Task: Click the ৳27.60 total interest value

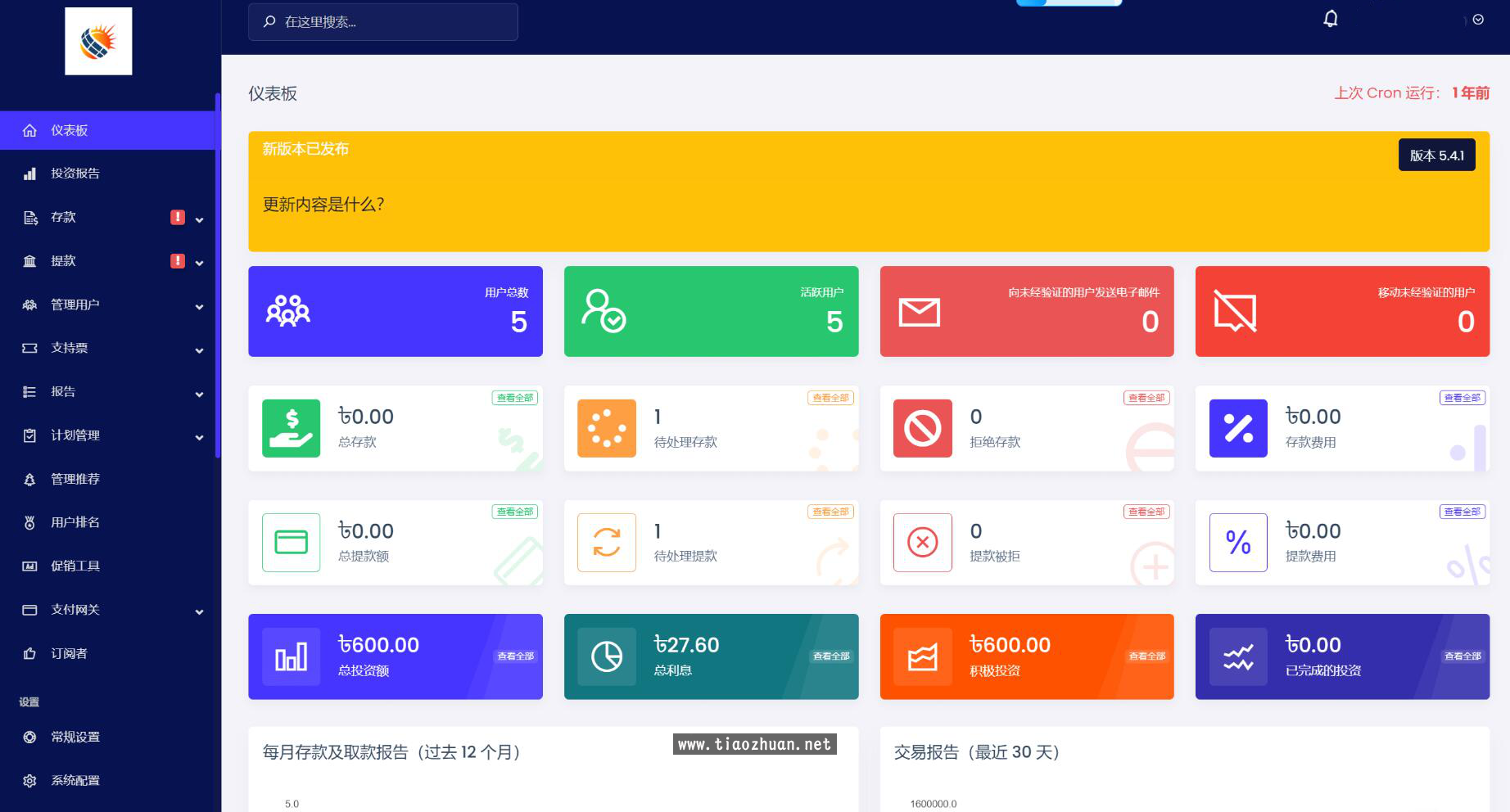Action: coord(686,645)
